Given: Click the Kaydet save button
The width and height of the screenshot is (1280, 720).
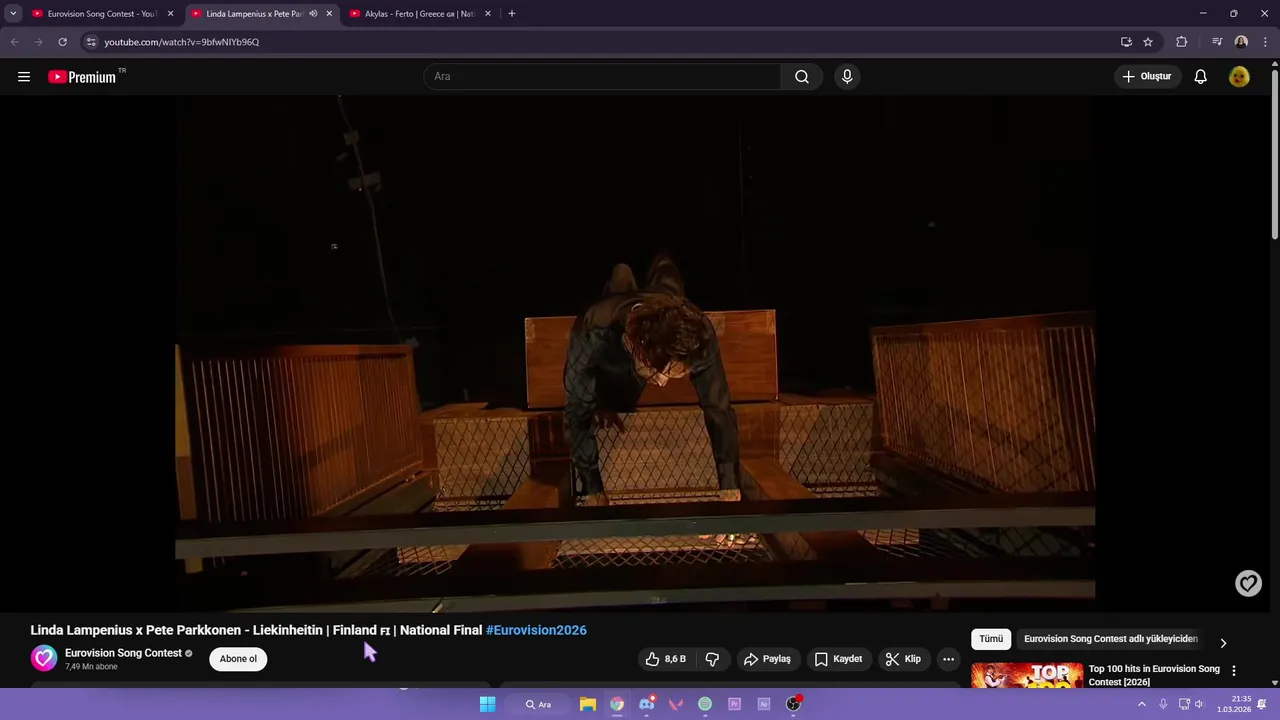Looking at the screenshot, I should (838, 659).
